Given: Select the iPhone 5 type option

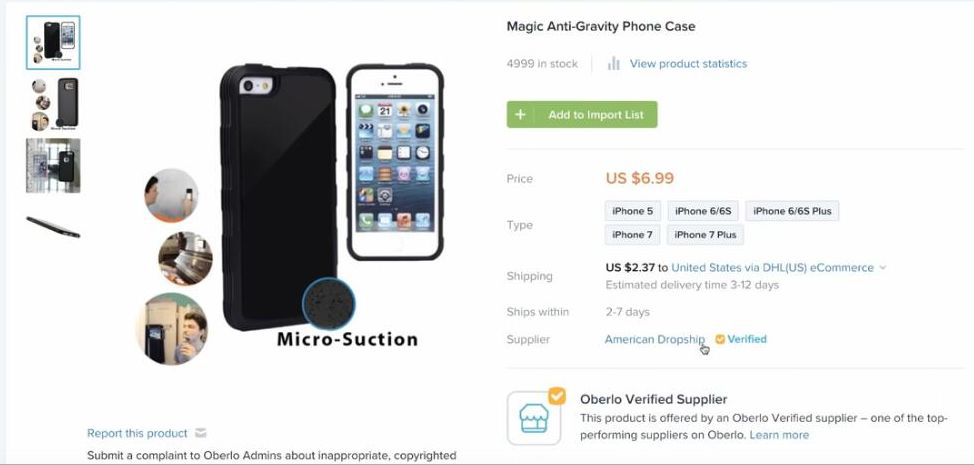Looking at the screenshot, I should pyautogui.click(x=632, y=211).
